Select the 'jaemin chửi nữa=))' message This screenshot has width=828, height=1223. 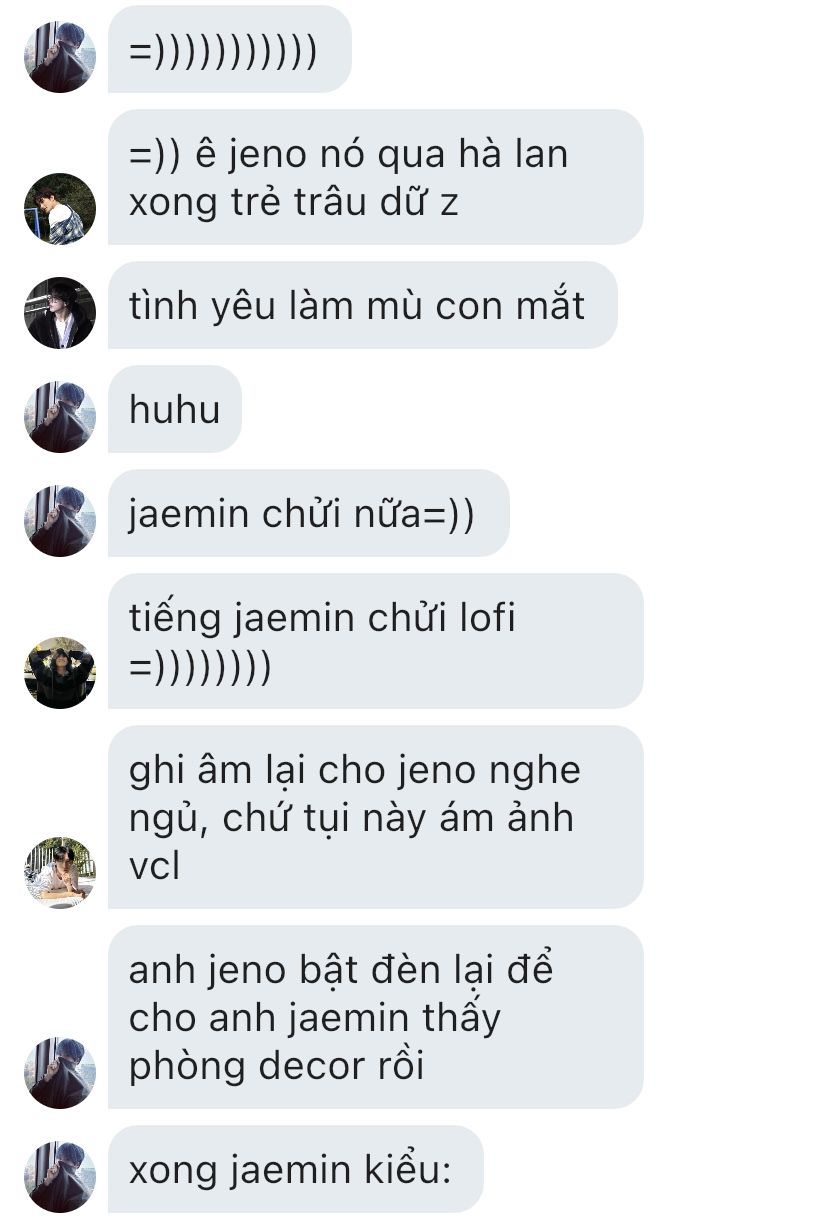[x=309, y=513]
